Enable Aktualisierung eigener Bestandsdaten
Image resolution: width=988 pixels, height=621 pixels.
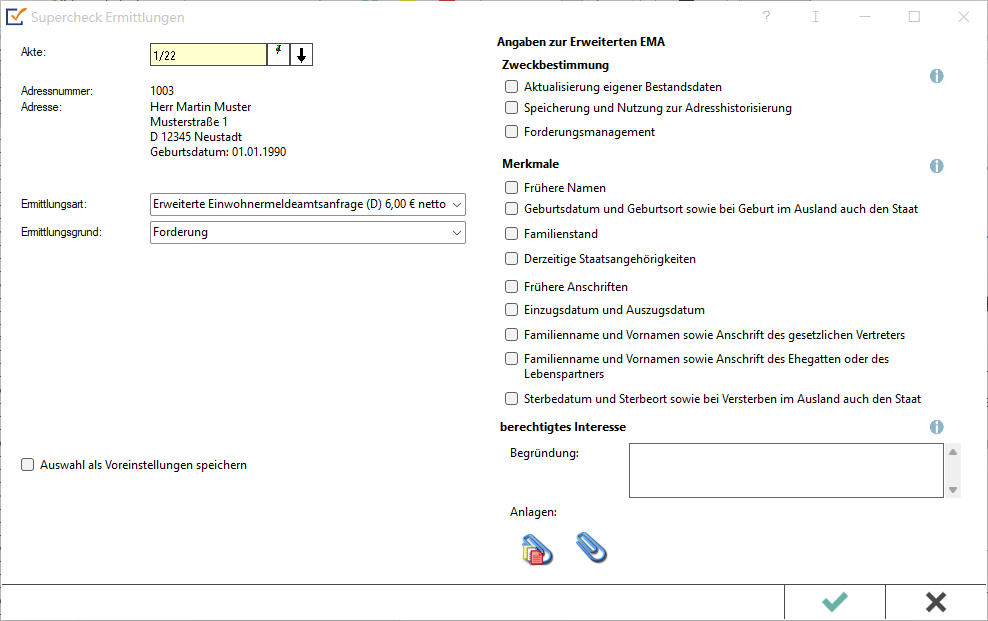(x=512, y=86)
